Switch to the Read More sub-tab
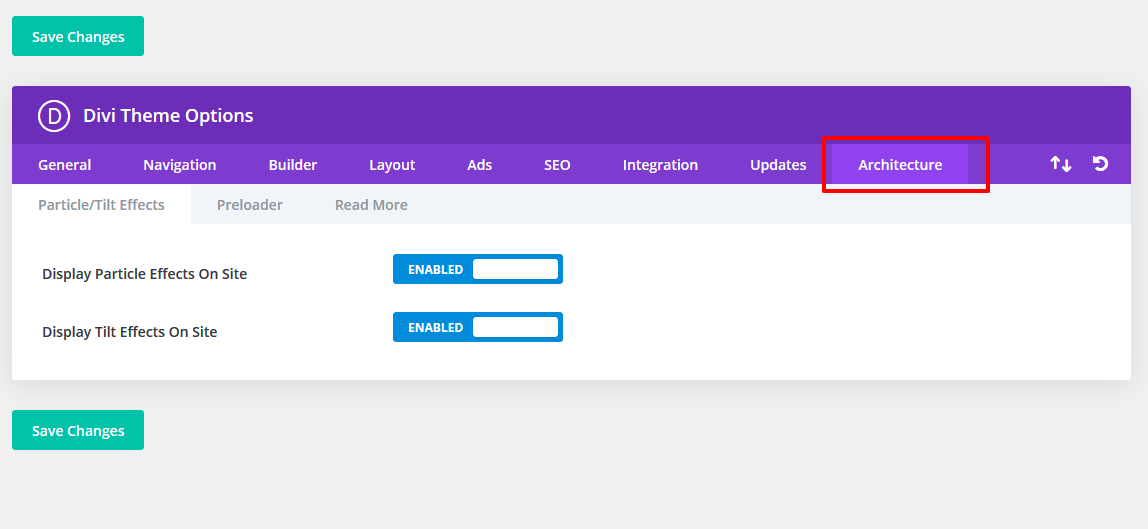The width and height of the screenshot is (1148, 529). coord(371,205)
